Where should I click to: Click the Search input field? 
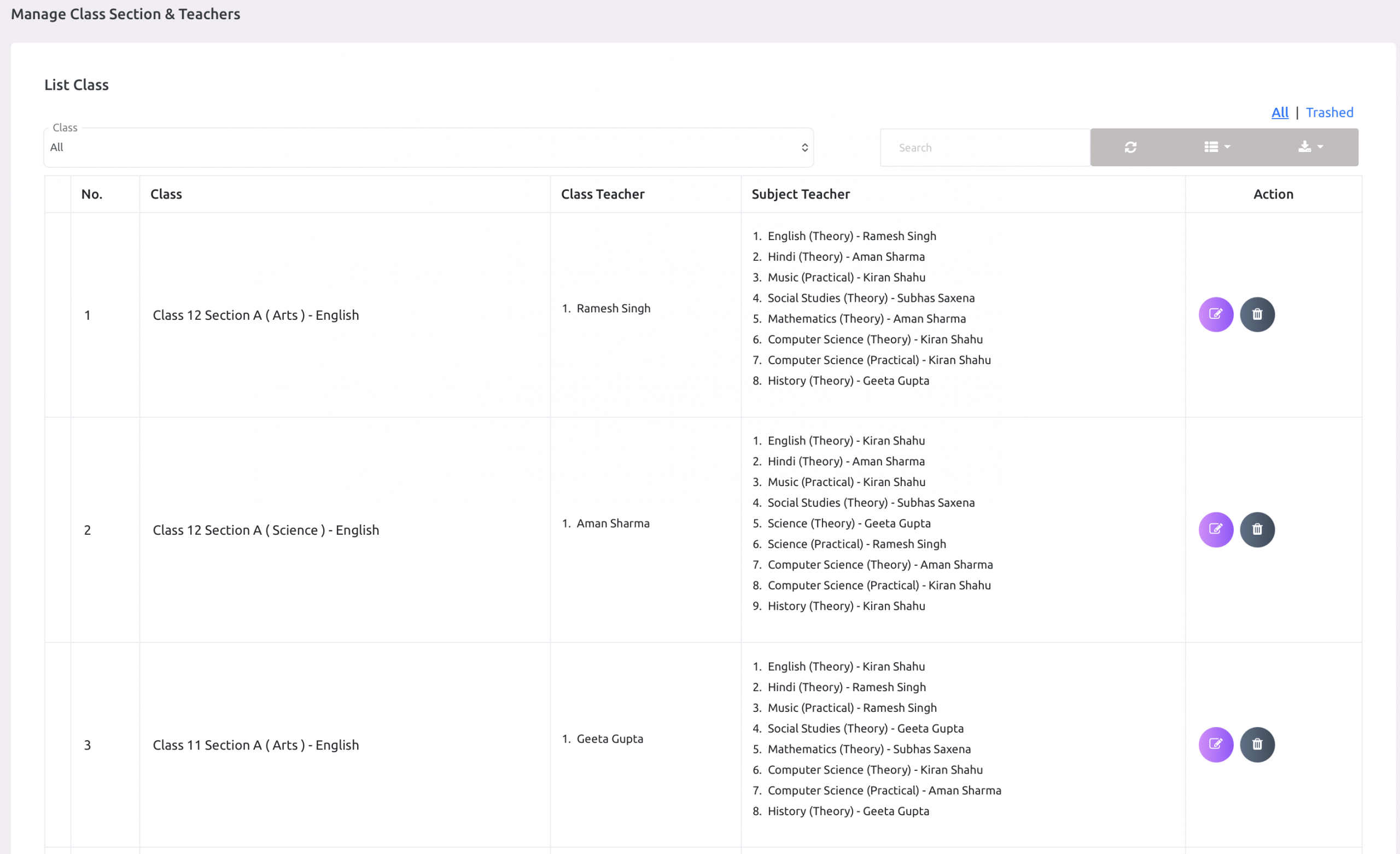[984, 148]
